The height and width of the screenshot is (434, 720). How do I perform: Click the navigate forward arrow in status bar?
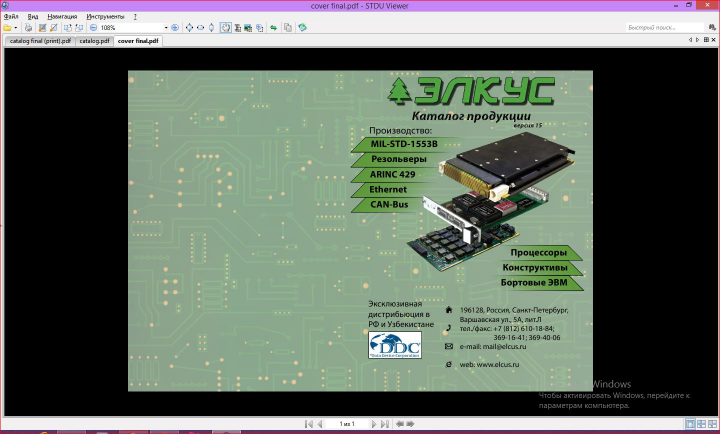click(x=410, y=424)
